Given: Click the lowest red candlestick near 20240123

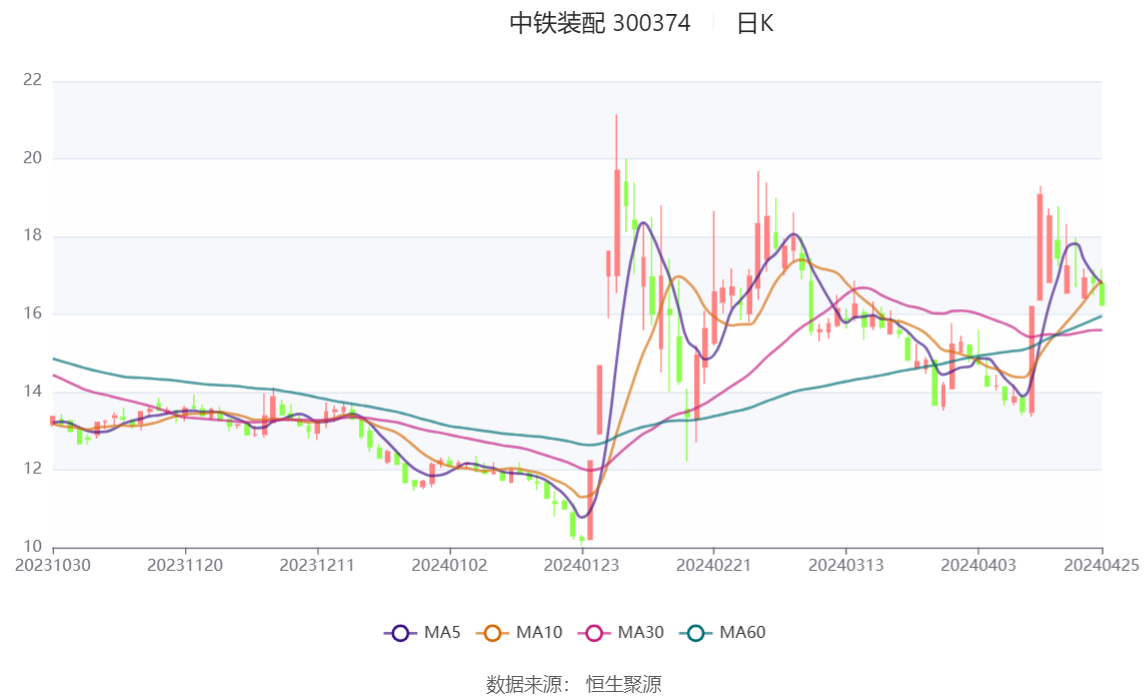Looking at the screenshot, I should click(x=590, y=500).
